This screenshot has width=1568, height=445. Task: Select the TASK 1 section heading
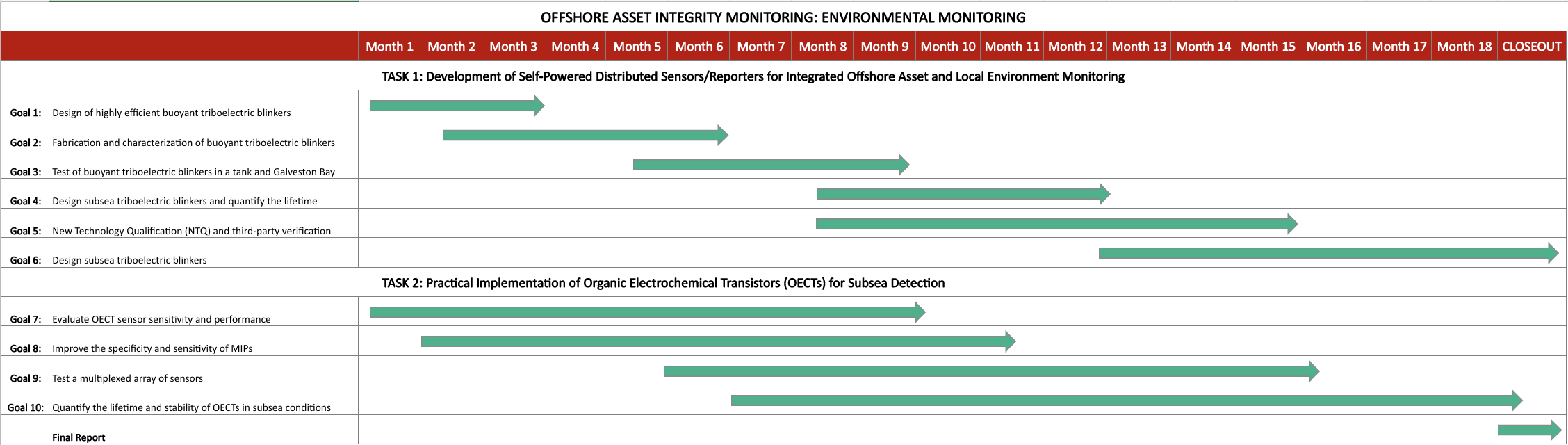click(x=753, y=76)
